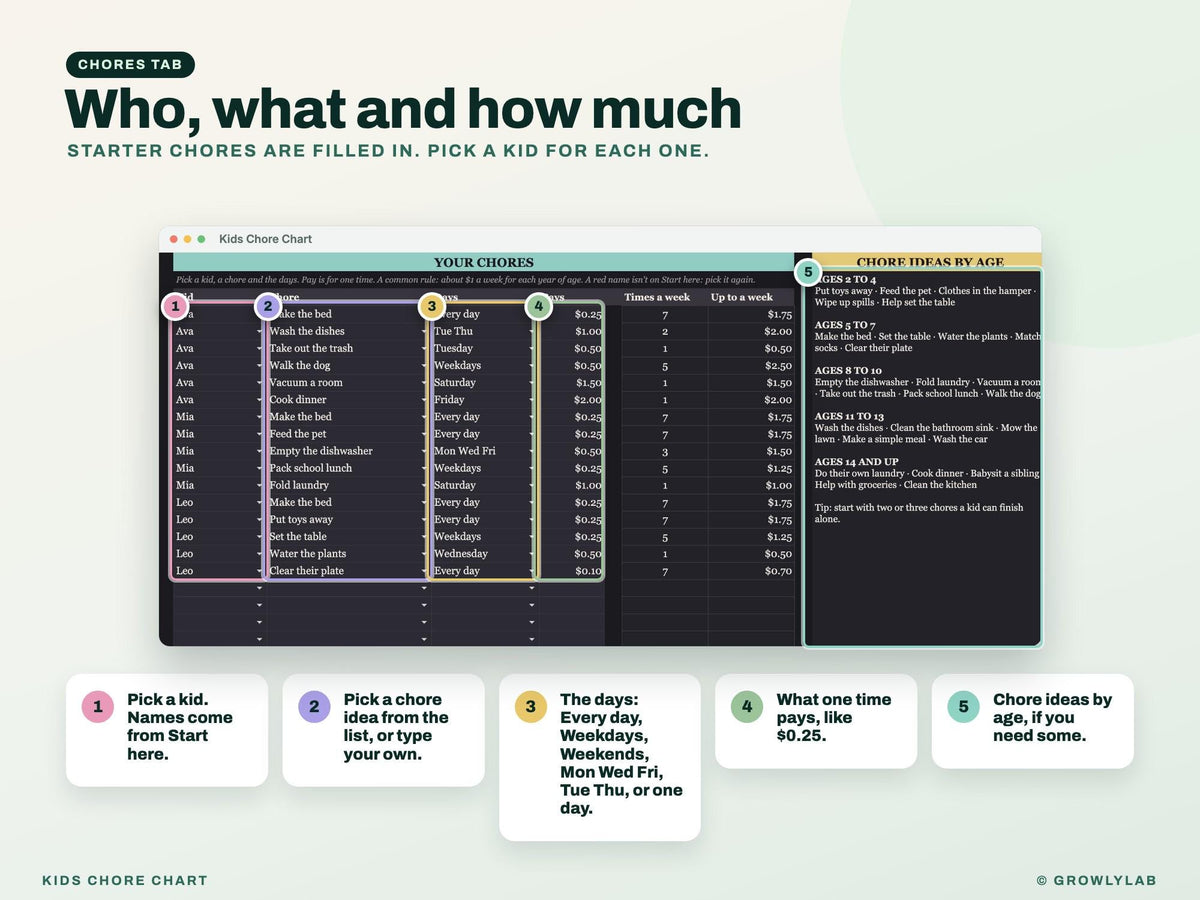Select Times a week value 3
The width and height of the screenshot is (1200, 900).
pos(665,451)
